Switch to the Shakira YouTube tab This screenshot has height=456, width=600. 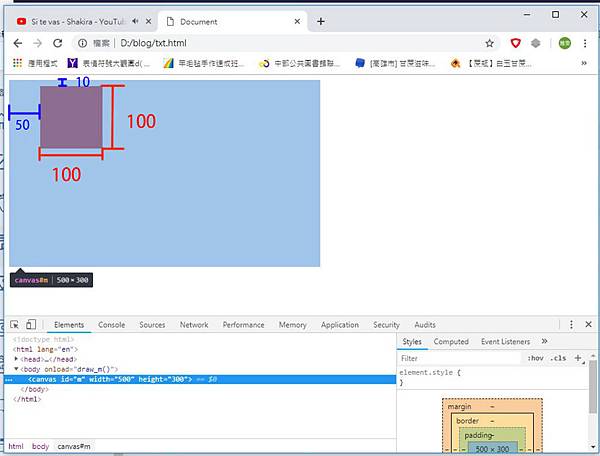coord(77,22)
